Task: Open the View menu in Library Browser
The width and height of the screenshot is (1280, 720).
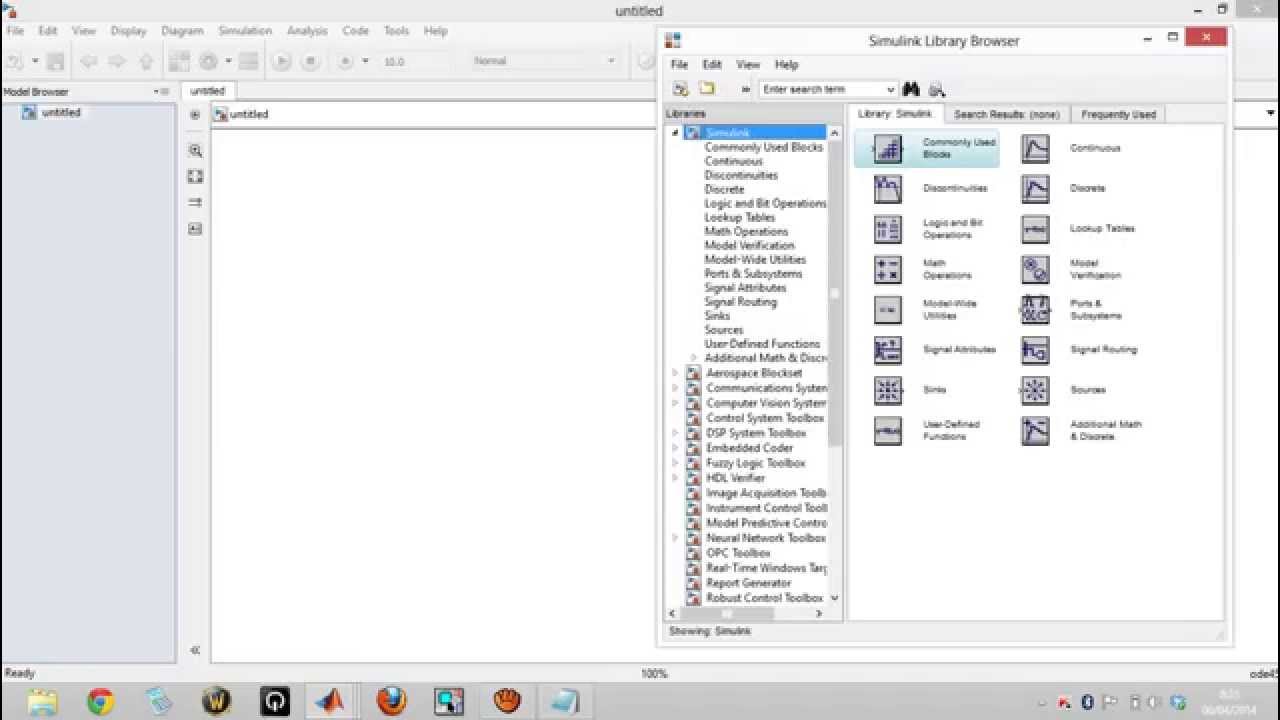Action: click(x=748, y=64)
